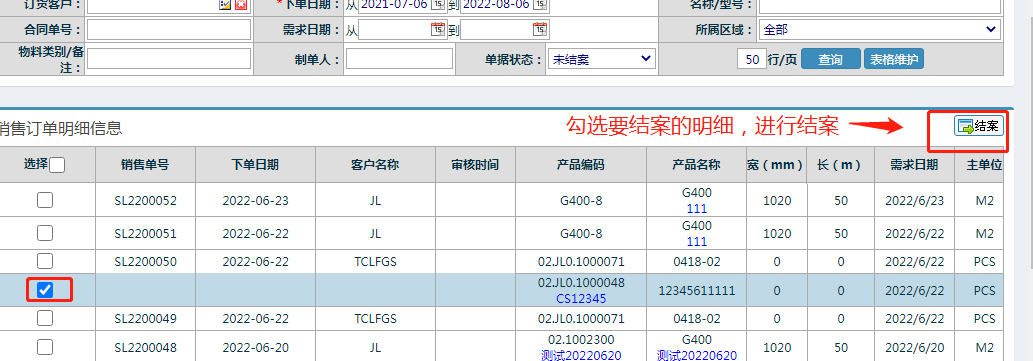Check the box for order SL2200052
Viewport: 1033px width, 361px height.
coord(45,200)
